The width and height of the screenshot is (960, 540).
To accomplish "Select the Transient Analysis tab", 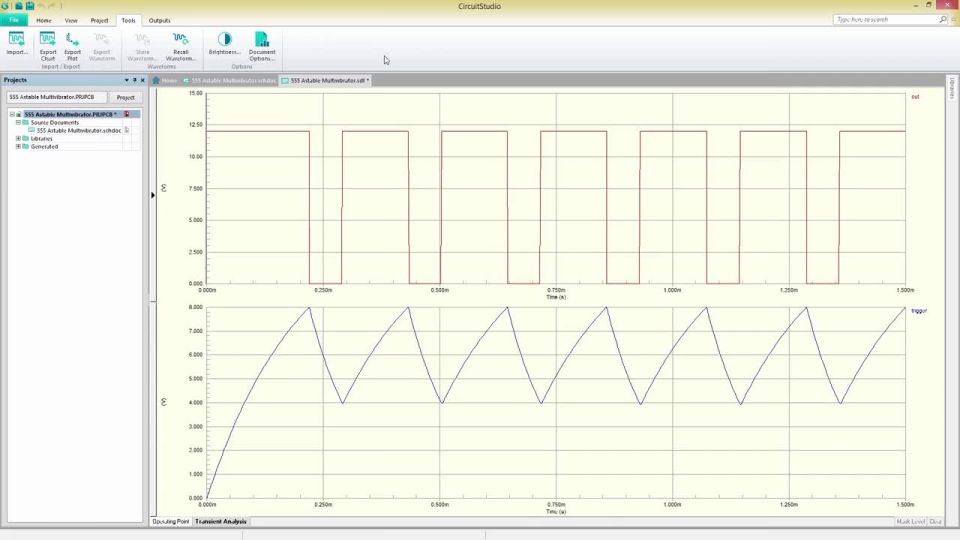I will [220, 522].
